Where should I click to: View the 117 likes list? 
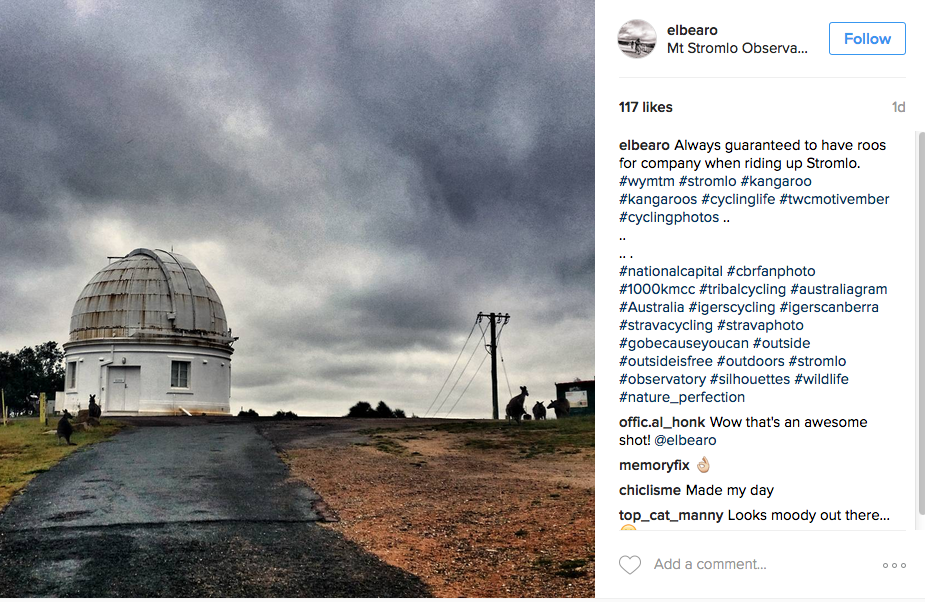tap(645, 107)
